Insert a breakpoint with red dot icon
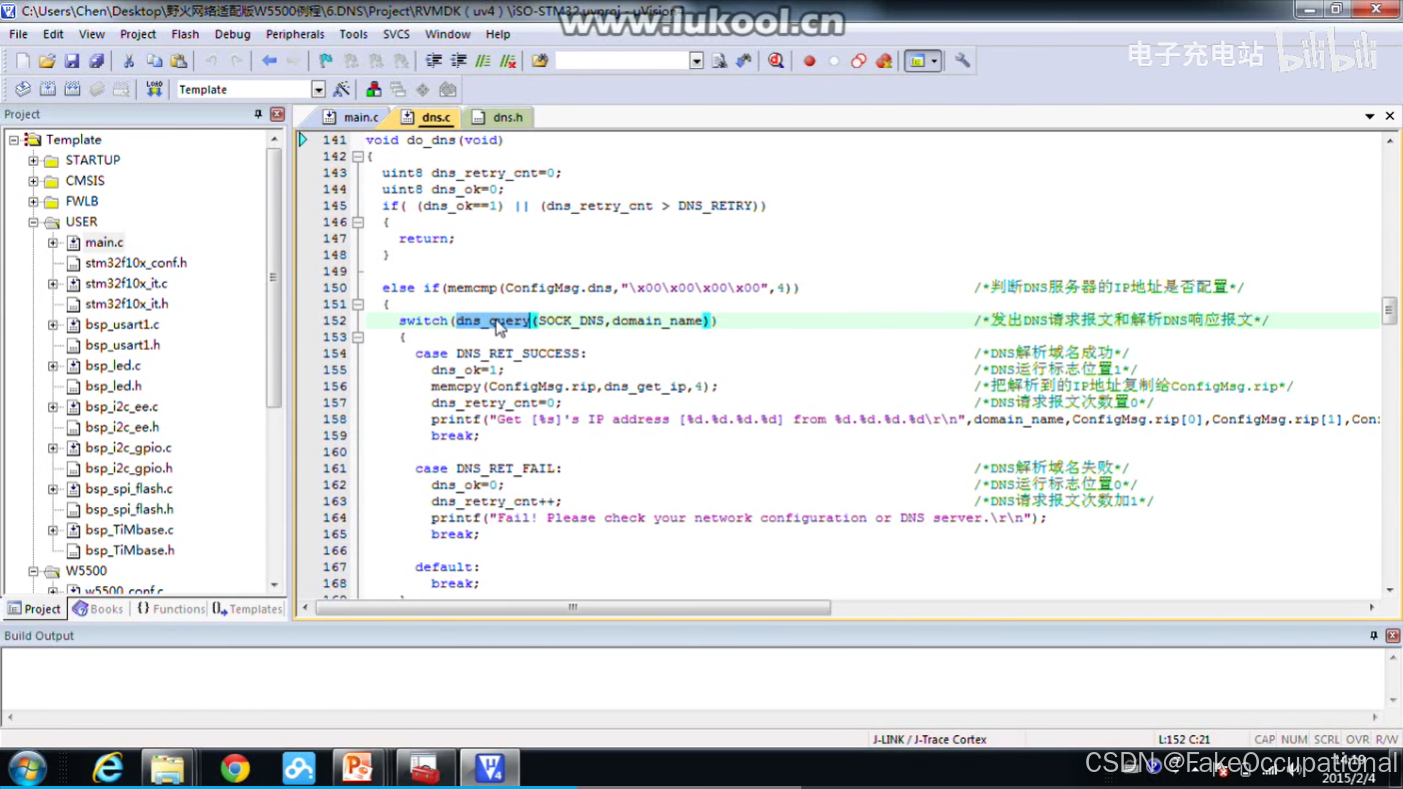The width and height of the screenshot is (1403, 789). click(809, 61)
